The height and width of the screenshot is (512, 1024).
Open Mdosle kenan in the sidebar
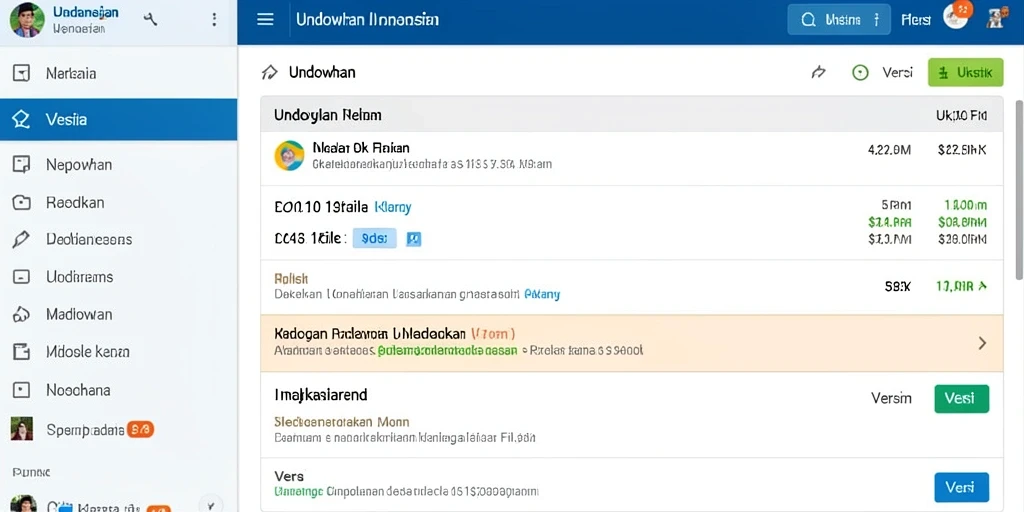pos(118,352)
